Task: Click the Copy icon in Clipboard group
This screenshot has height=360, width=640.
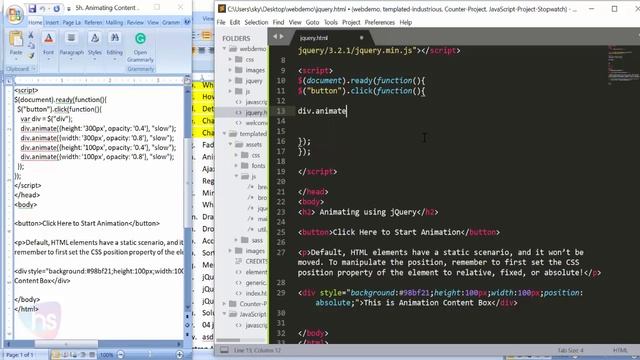Action: (31, 45)
